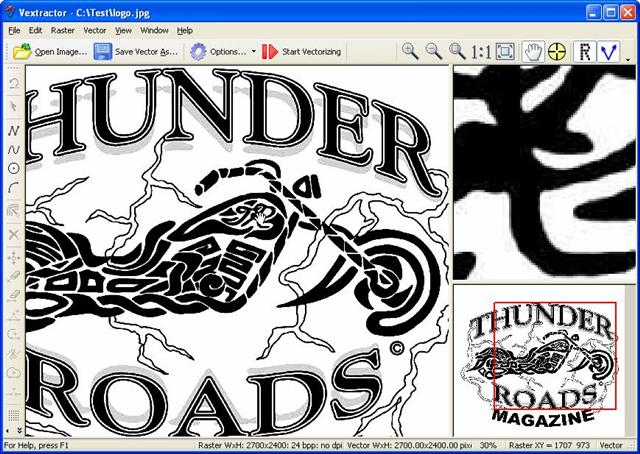Expand view toolbar overflow arrow
Image resolution: width=640 pixels, height=454 pixels.
tap(628, 60)
